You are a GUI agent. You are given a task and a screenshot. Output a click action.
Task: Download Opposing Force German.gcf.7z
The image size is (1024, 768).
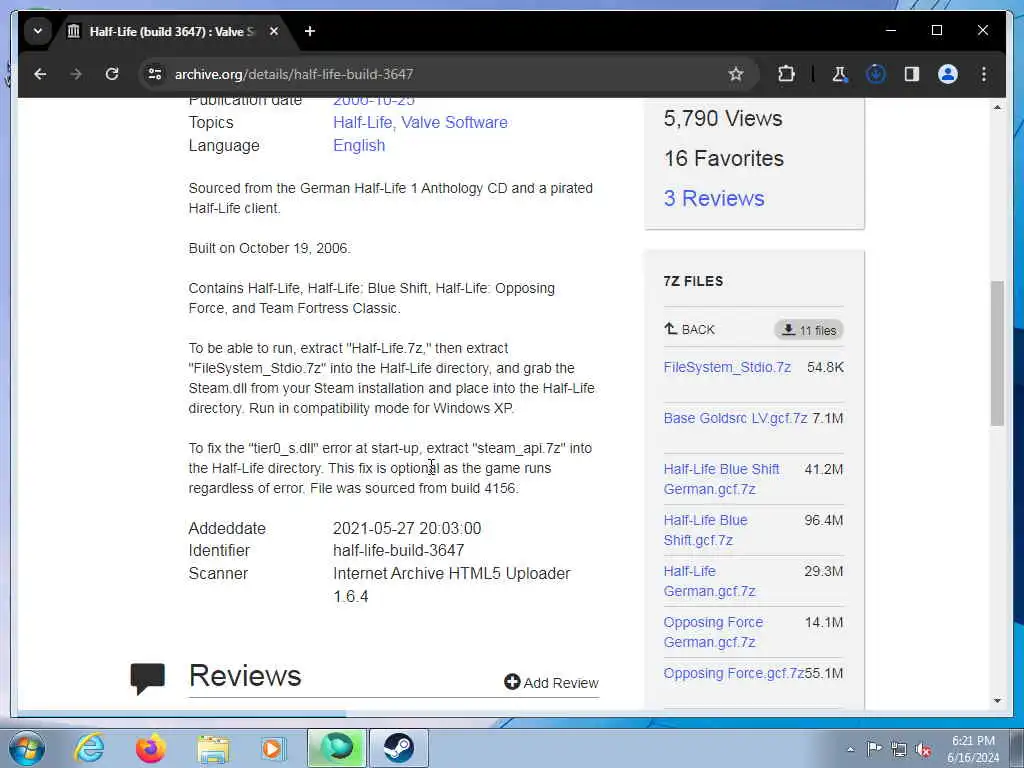(713, 632)
